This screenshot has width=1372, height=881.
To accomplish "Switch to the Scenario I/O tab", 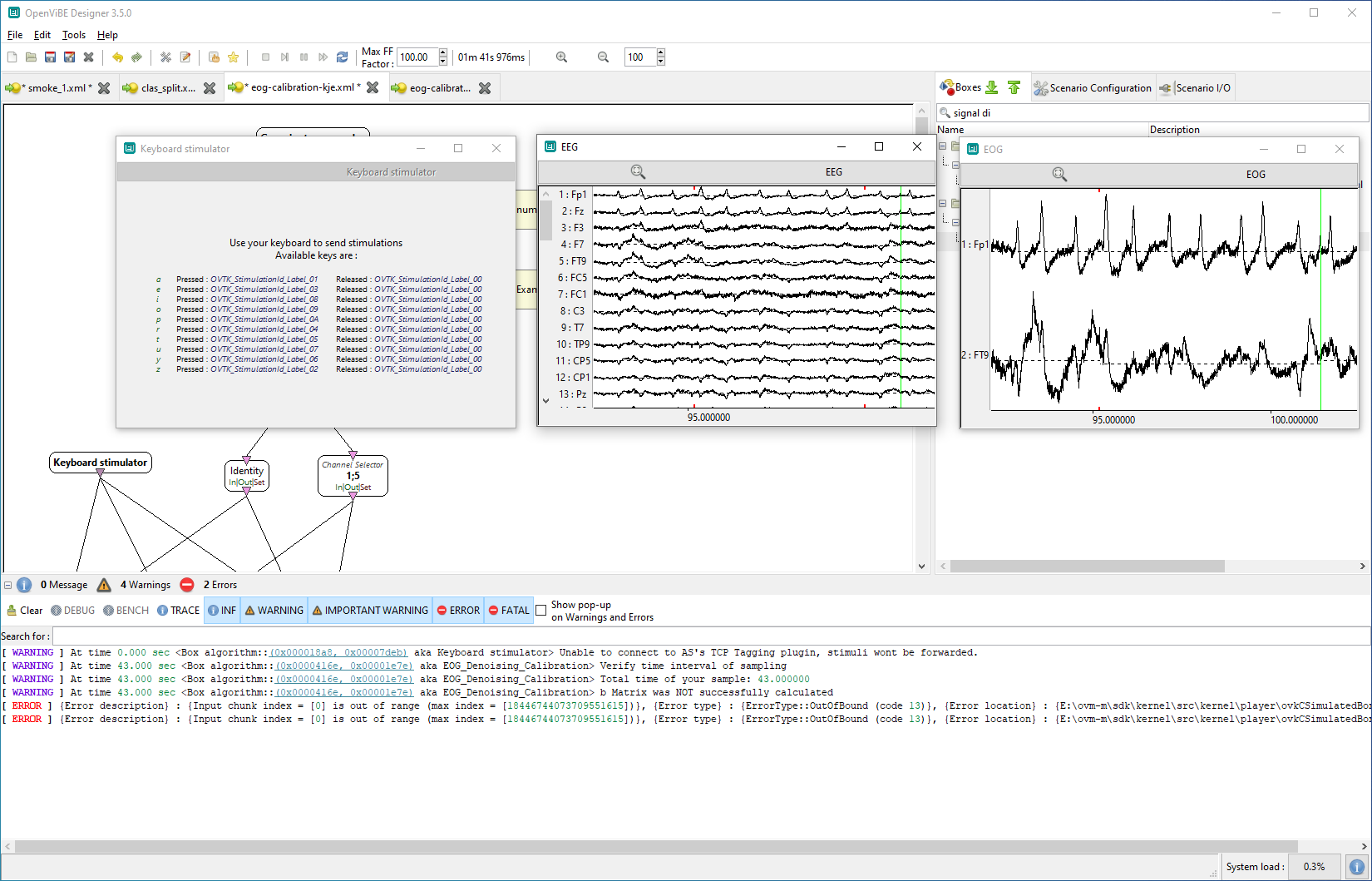I will click(x=1195, y=88).
